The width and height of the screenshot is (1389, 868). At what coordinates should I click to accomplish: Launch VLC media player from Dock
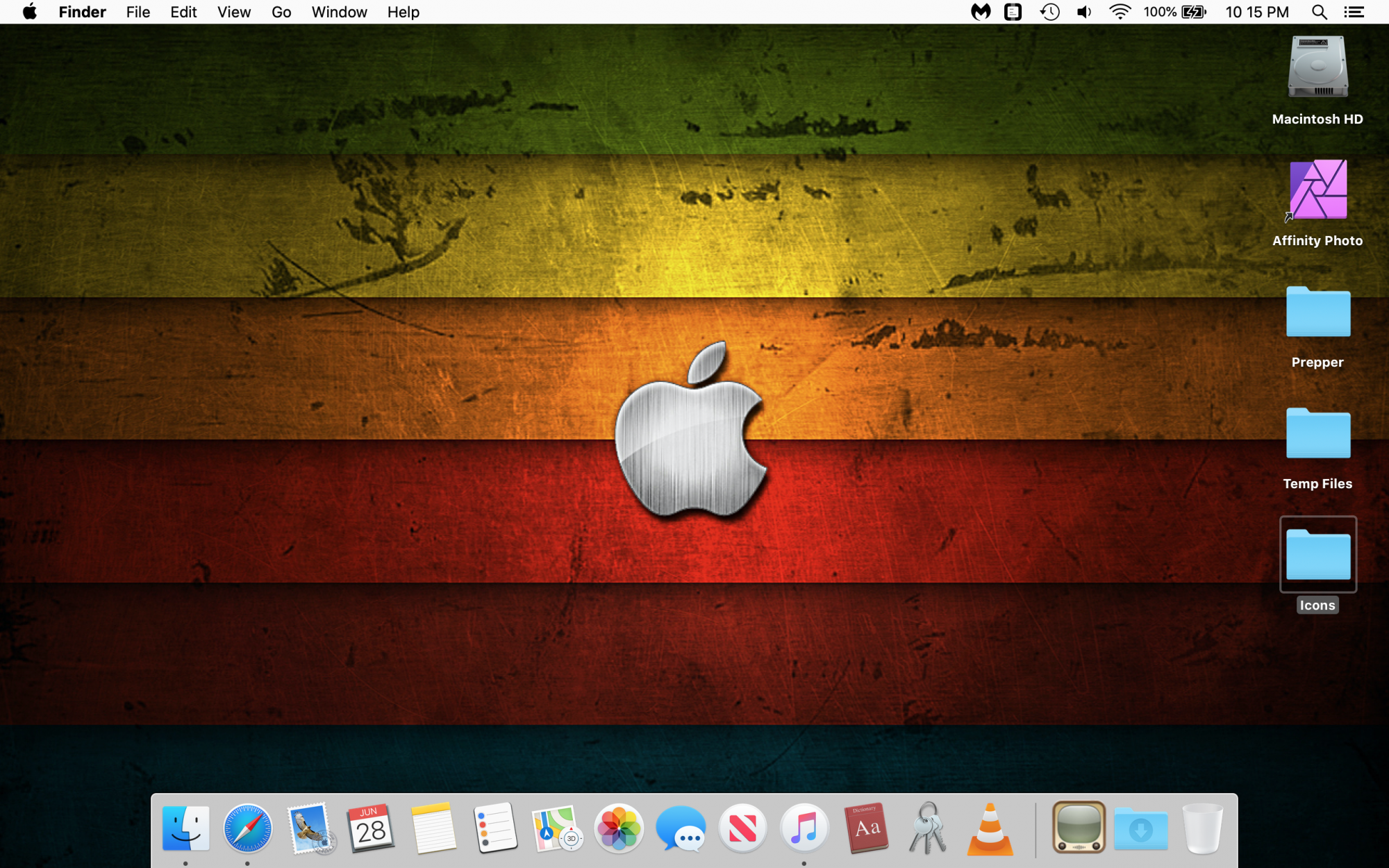[x=990, y=828]
